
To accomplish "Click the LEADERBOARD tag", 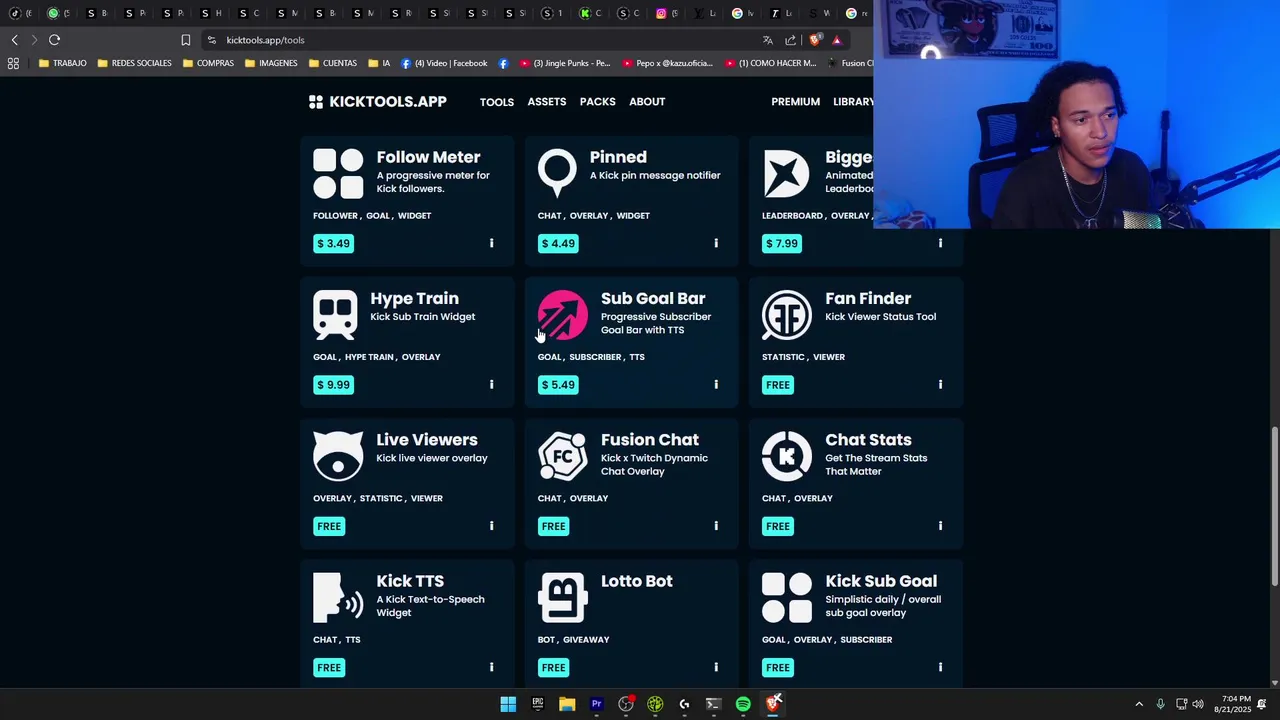I will pyautogui.click(x=792, y=216).
